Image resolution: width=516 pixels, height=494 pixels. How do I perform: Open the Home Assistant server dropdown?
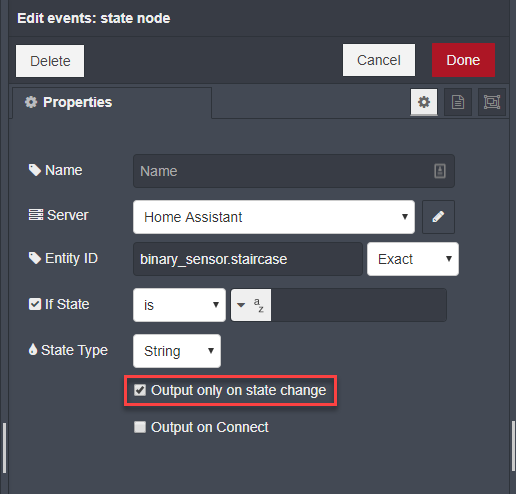[274, 217]
